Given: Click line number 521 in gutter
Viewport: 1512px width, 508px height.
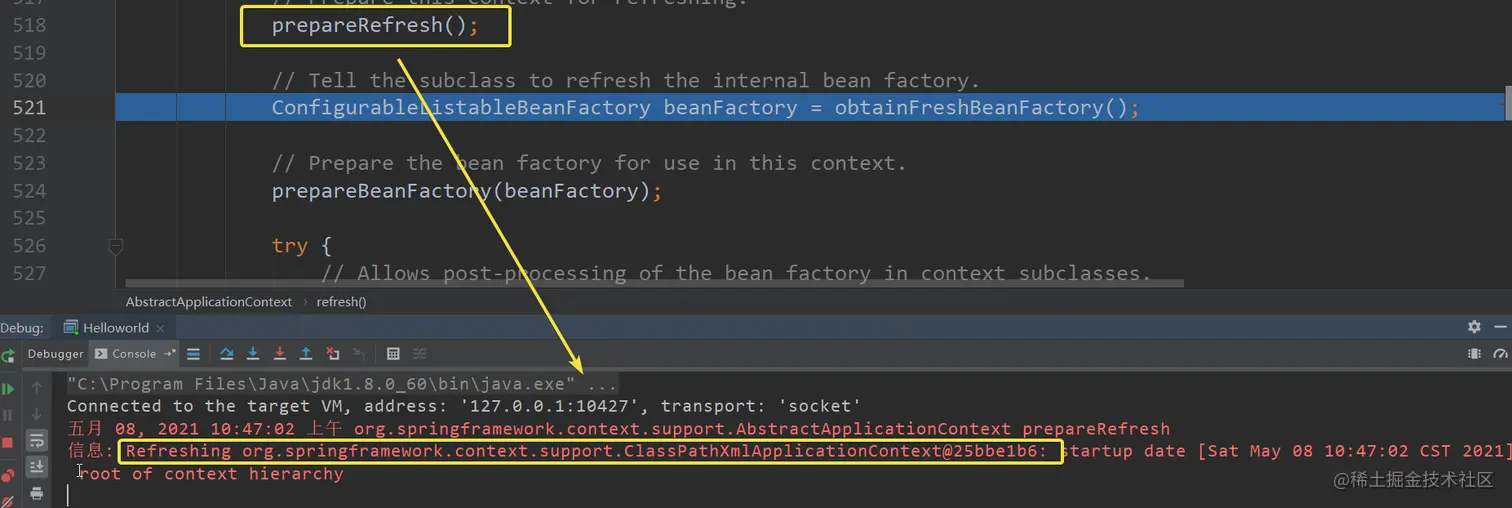Looking at the screenshot, I should (30, 107).
